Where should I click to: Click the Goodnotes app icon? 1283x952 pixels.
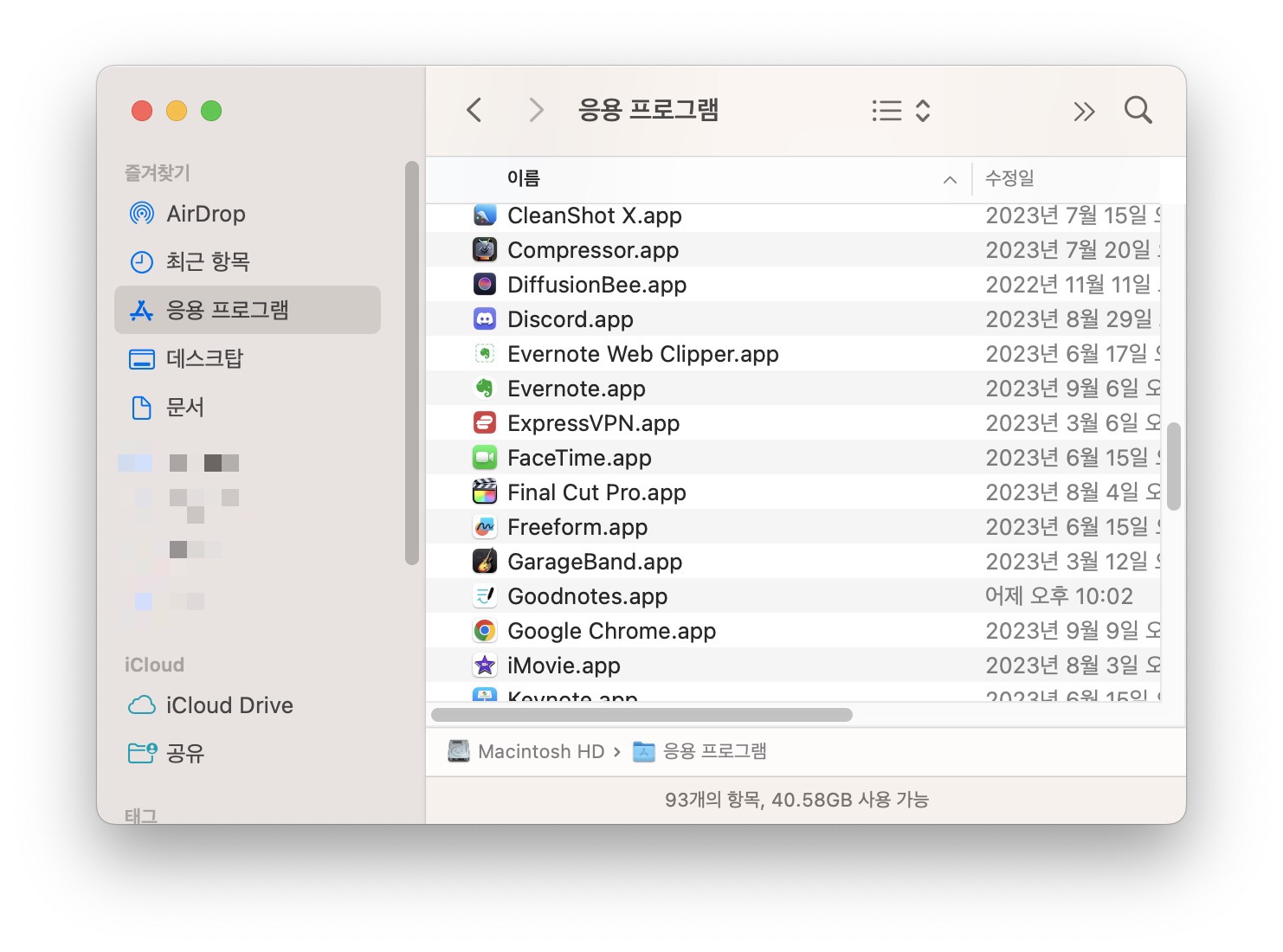[485, 596]
